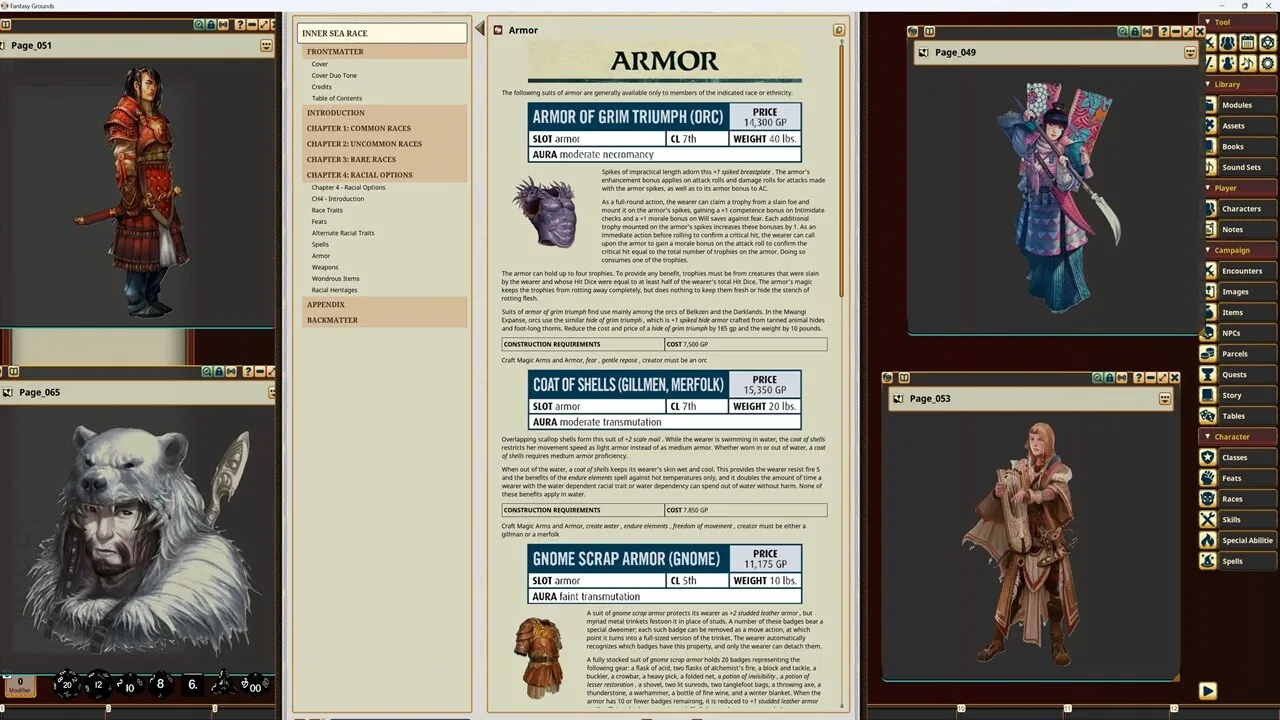Click the Story sidebar icon

[1208, 395]
